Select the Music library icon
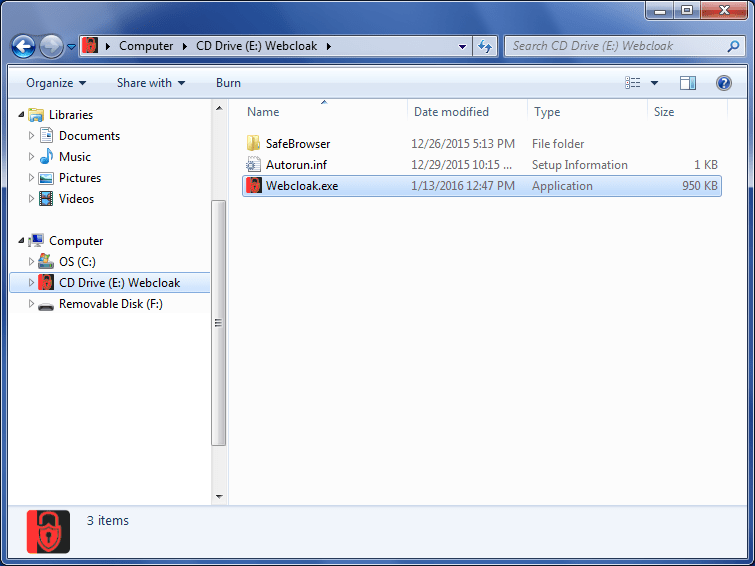 click(x=46, y=157)
